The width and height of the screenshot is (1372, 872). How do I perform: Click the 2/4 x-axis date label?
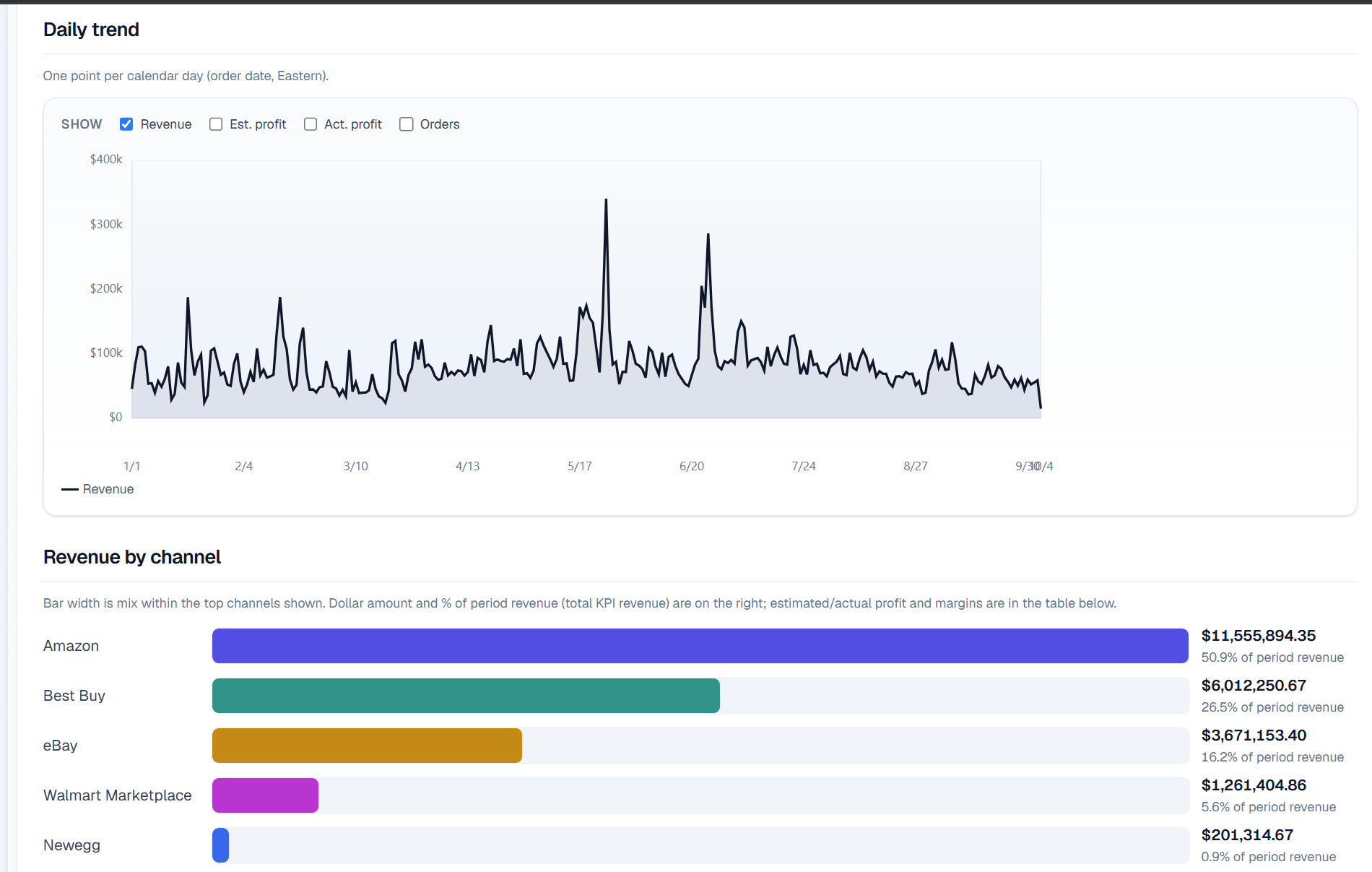click(x=244, y=467)
